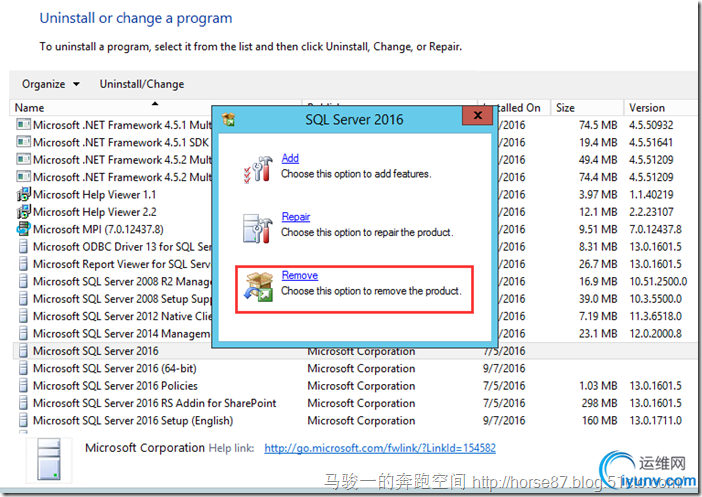Click icon of Microsoft .NET Framework 4.5.1 SDK
Screen dimensions: 702x497
pos(23,142)
